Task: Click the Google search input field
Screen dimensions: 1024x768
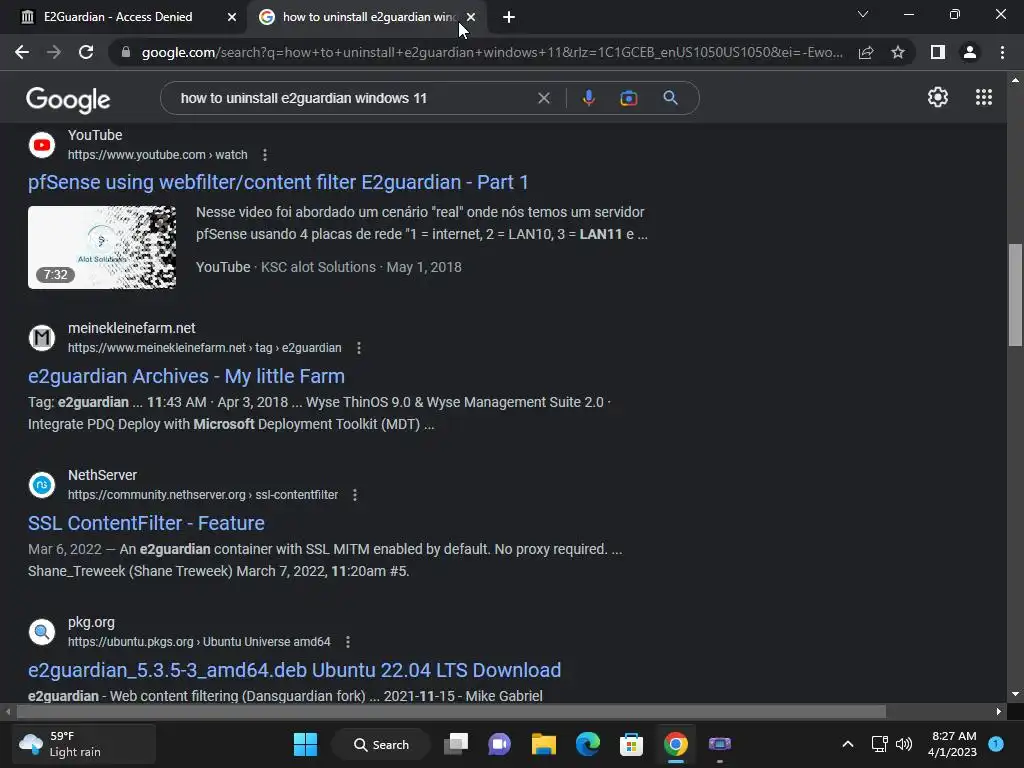Action: click(x=353, y=98)
